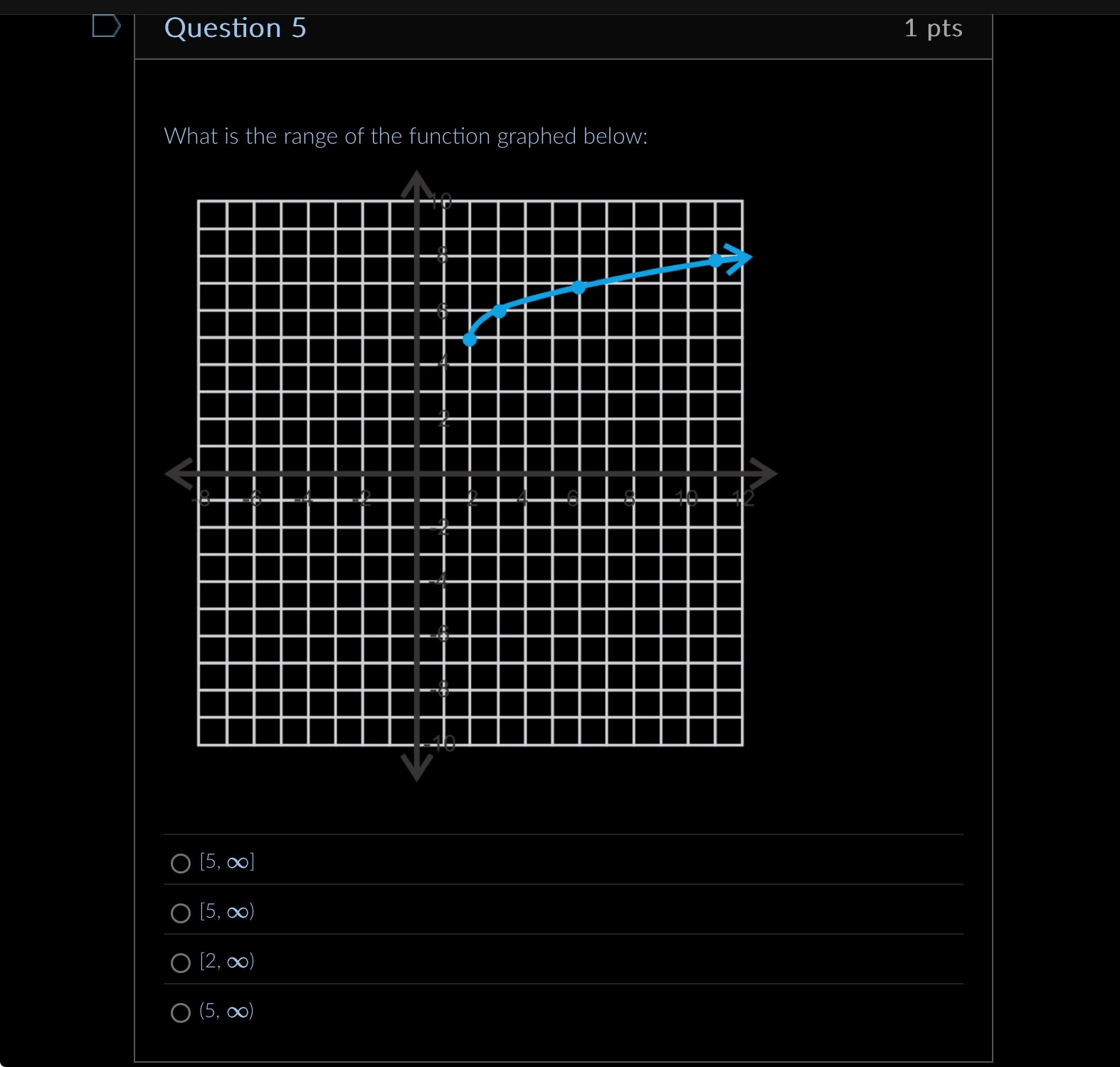Click the function graph image
The width and height of the screenshot is (1120, 1067).
coord(470,475)
